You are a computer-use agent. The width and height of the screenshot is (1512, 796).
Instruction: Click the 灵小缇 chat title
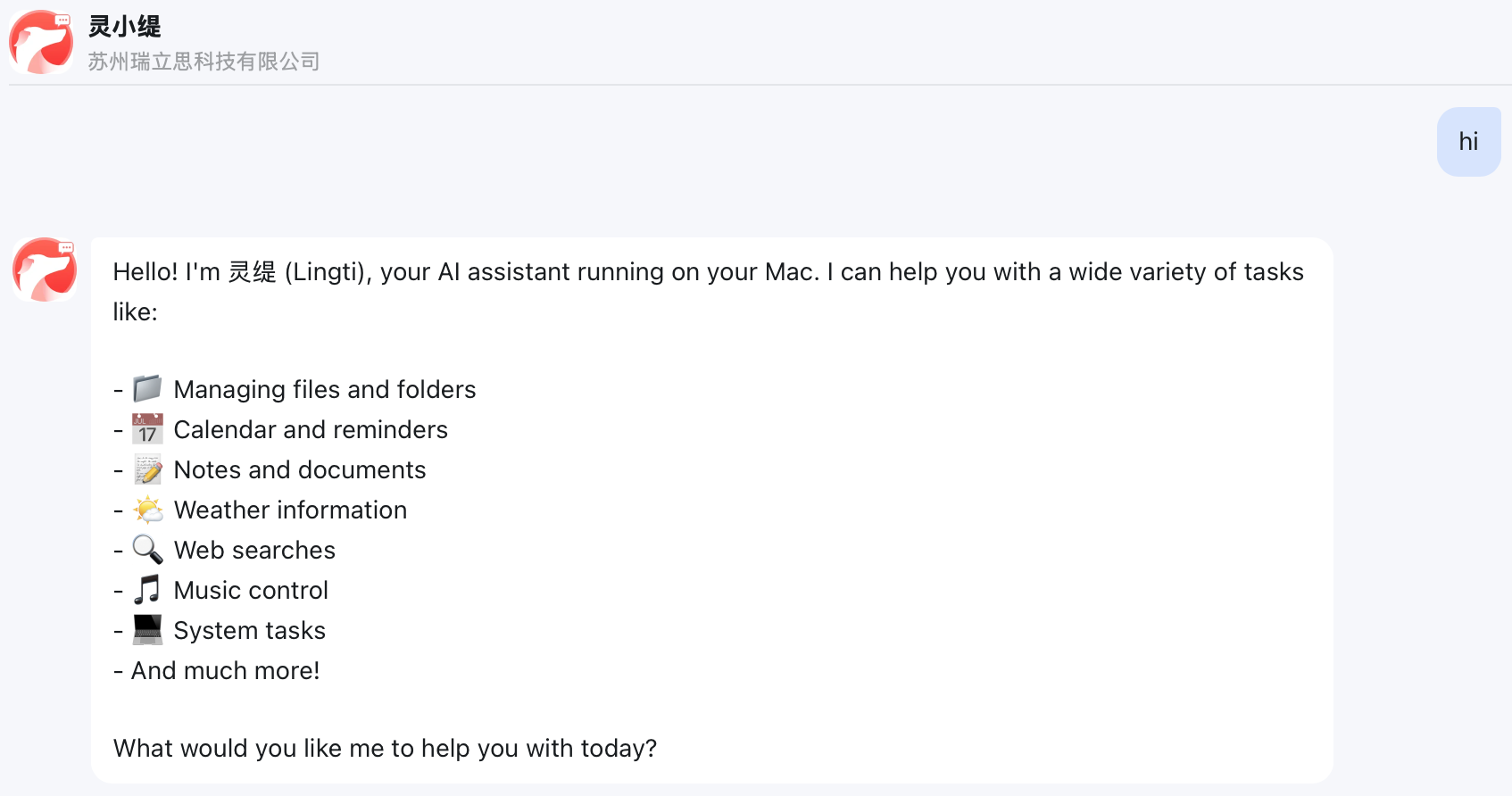click(124, 27)
